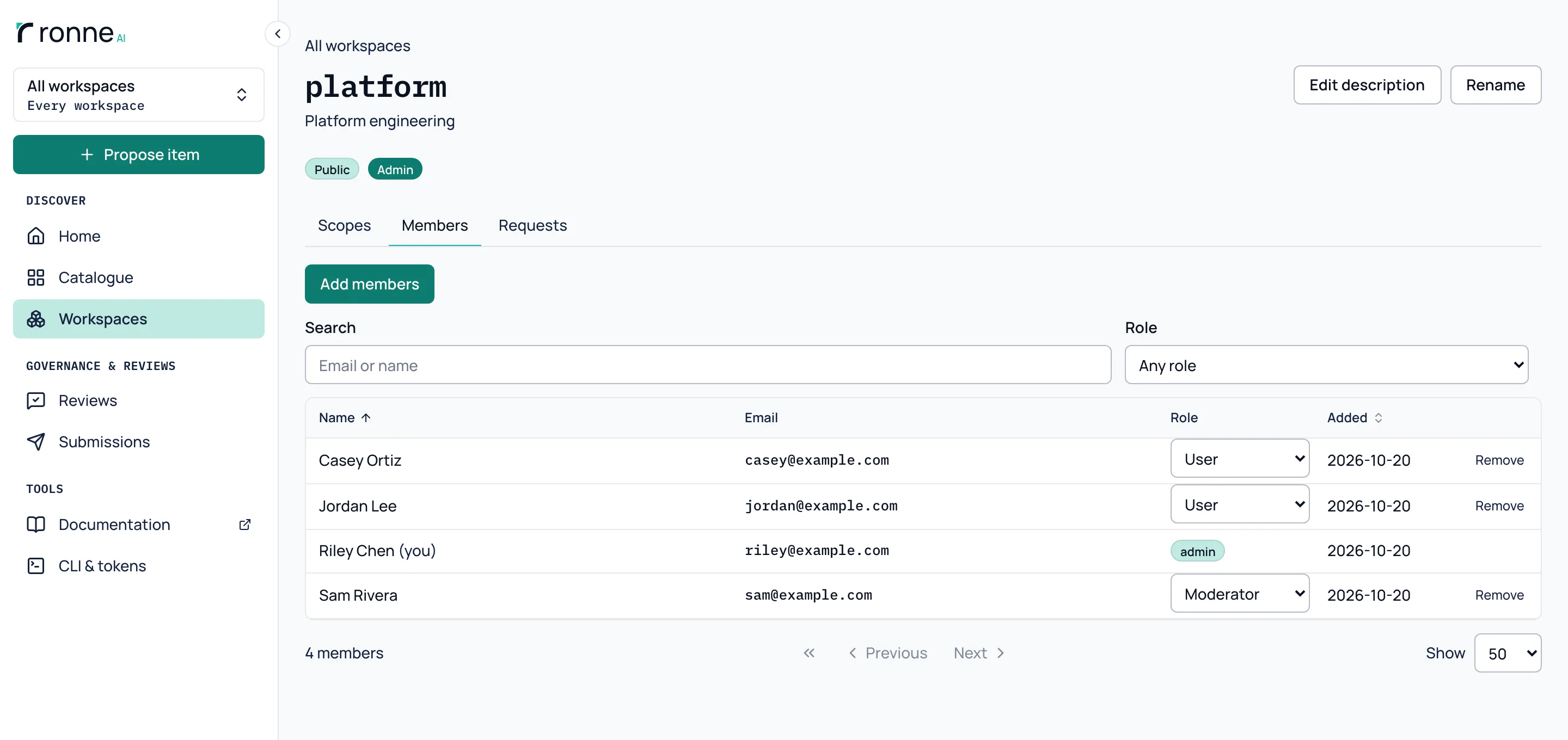Switch to the Requests tab
The height and width of the screenshot is (740, 1568).
[532, 225]
